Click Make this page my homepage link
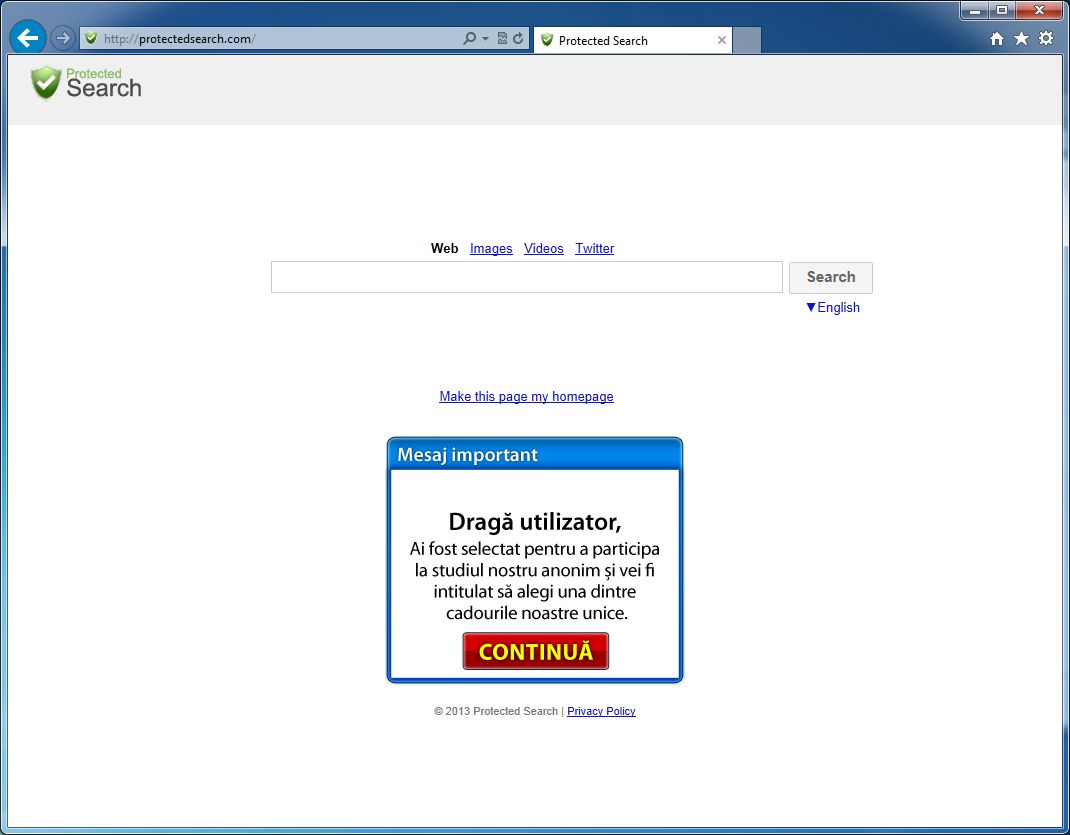The width and height of the screenshot is (1070, 835). (x=526, y=396)
